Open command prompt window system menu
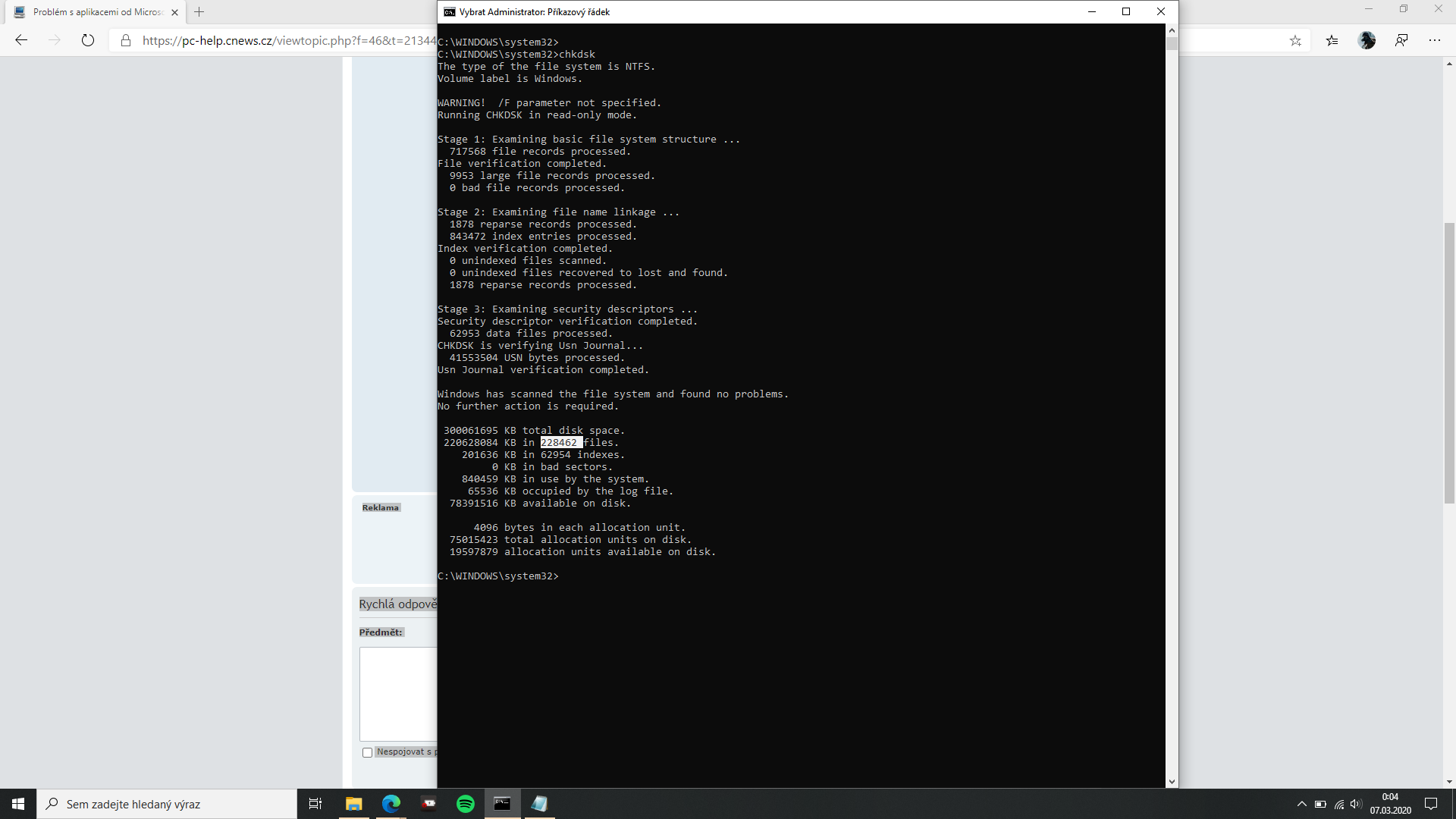1456x819 pixels. click(x=449, y=12)
